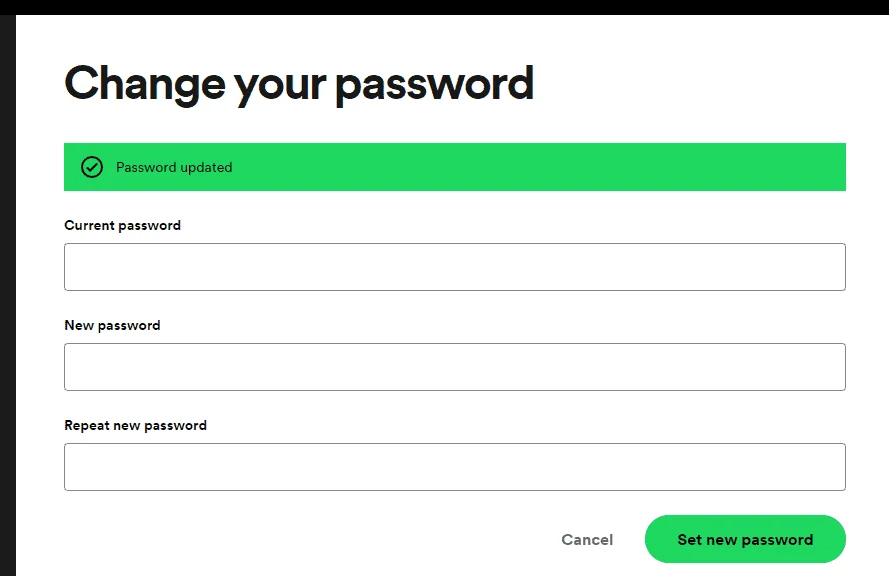Click the word 'updated' in the success banner
The image size is (889, 576).
tap(206, 168)
